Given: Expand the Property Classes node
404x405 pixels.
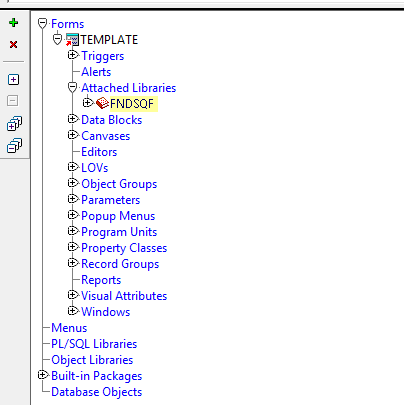Looking at the screenshot, I should tap(73, 247).
